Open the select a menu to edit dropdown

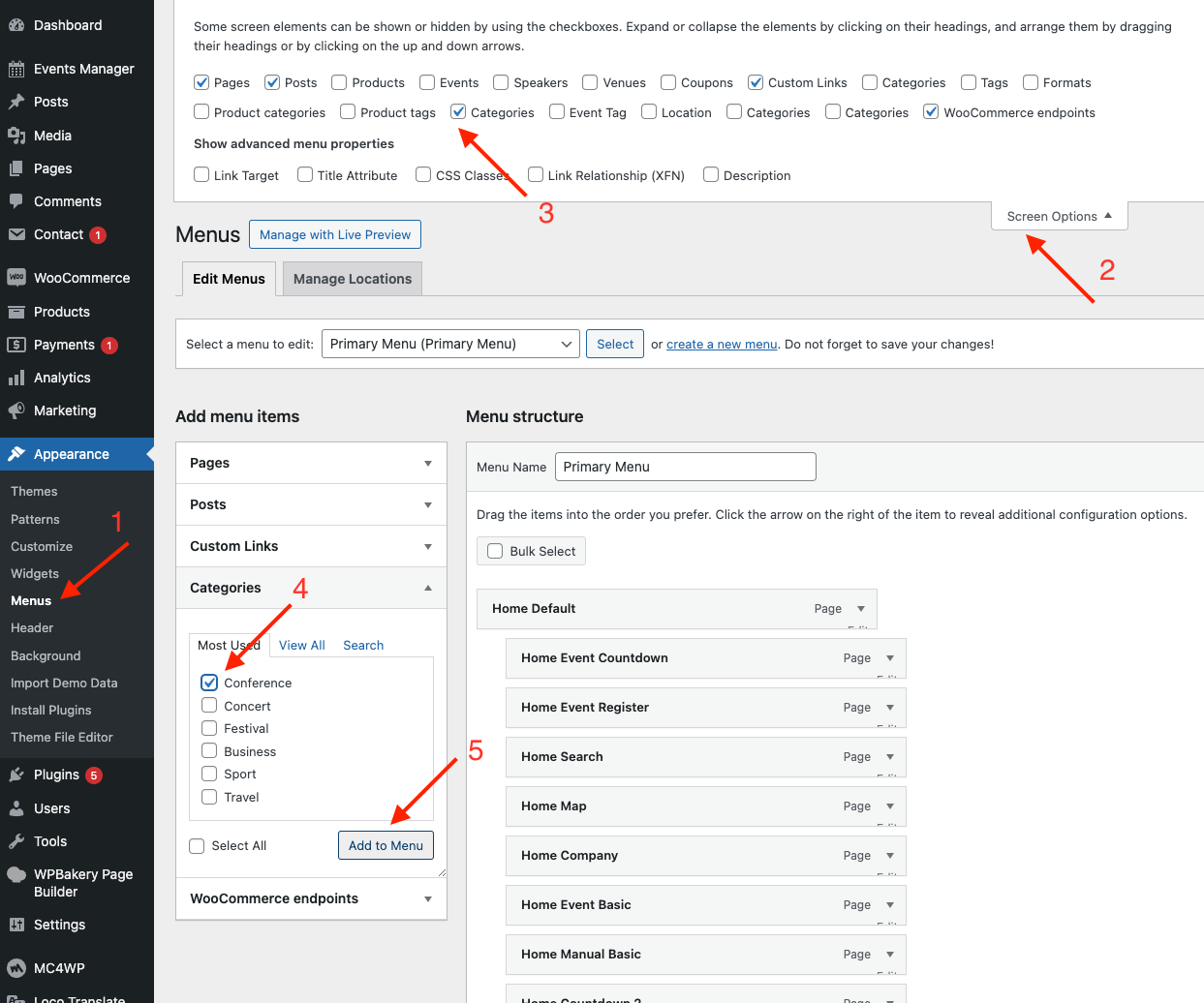pyautogui.click(x=450, y=344)
